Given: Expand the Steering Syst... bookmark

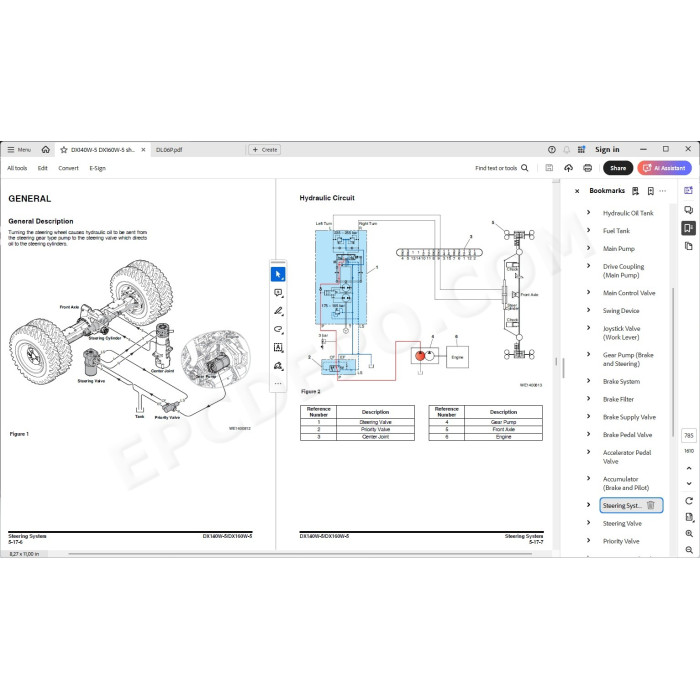Looking at the screenshot, I should [588, 505].
